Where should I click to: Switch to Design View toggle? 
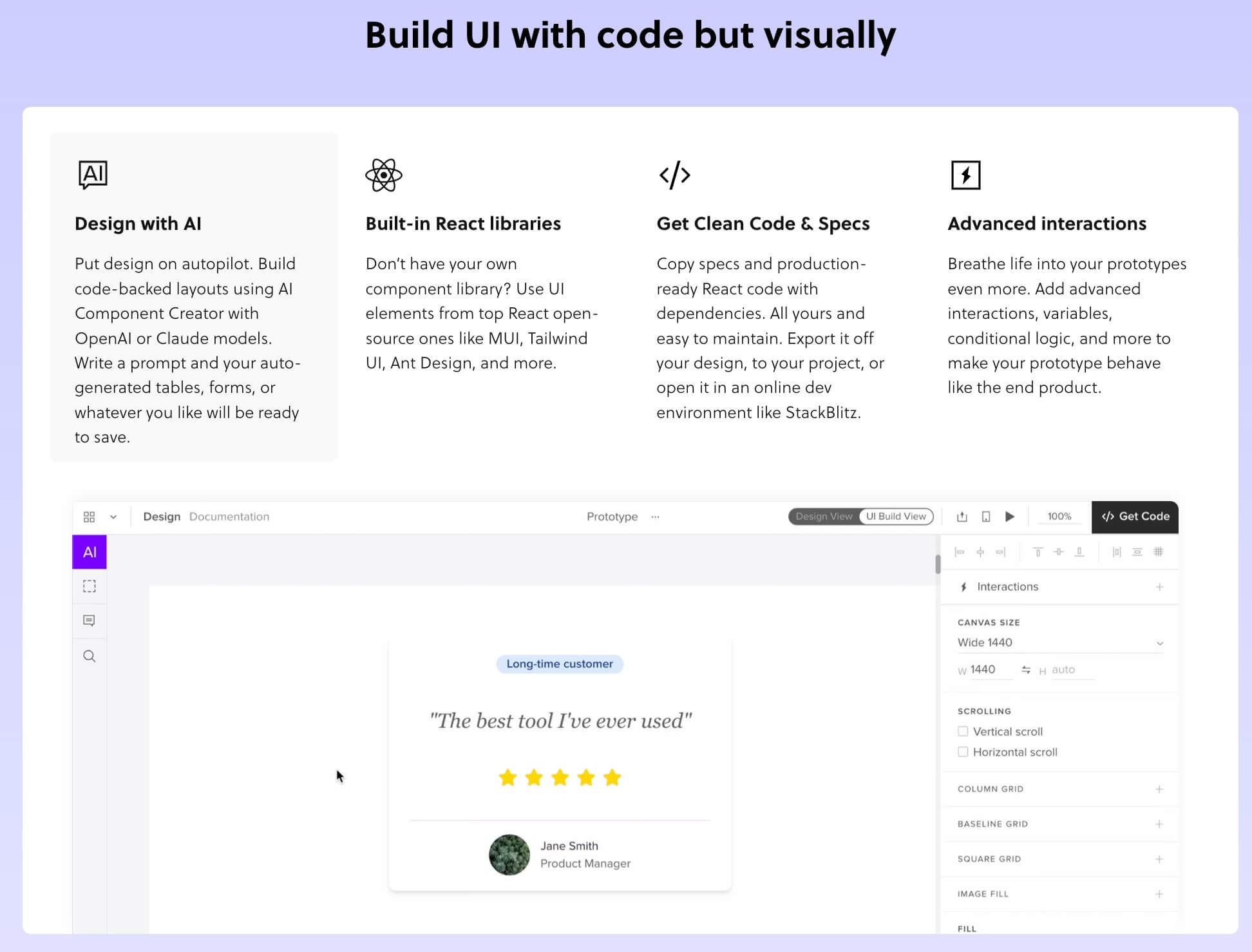pyautogui.click(x=824, y=517)
